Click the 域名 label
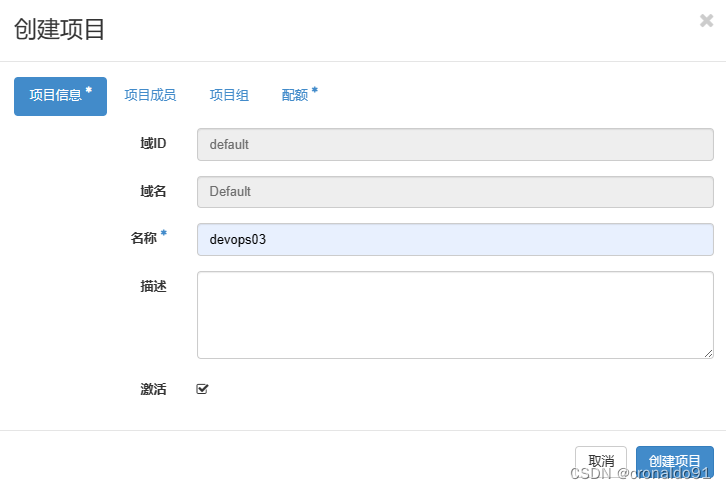The image size is (726, 489). [x=153, y=191]
